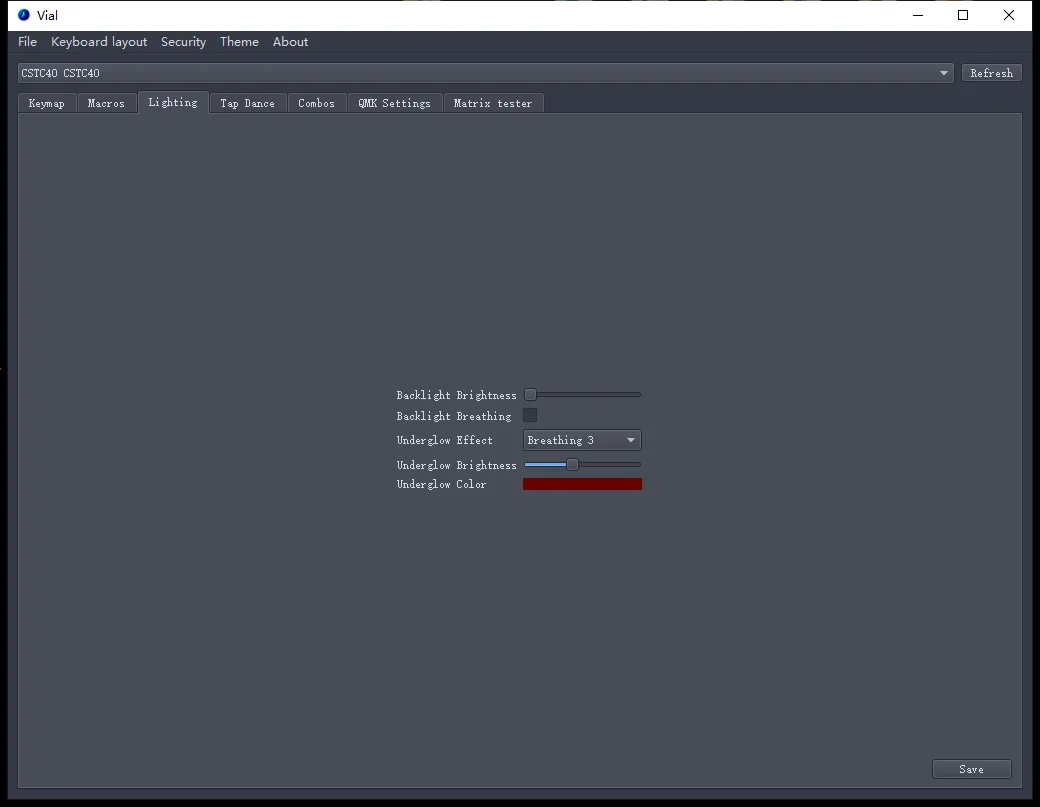Open the File menu
The image size is (1040, 807).
click(x=27, y=42)
